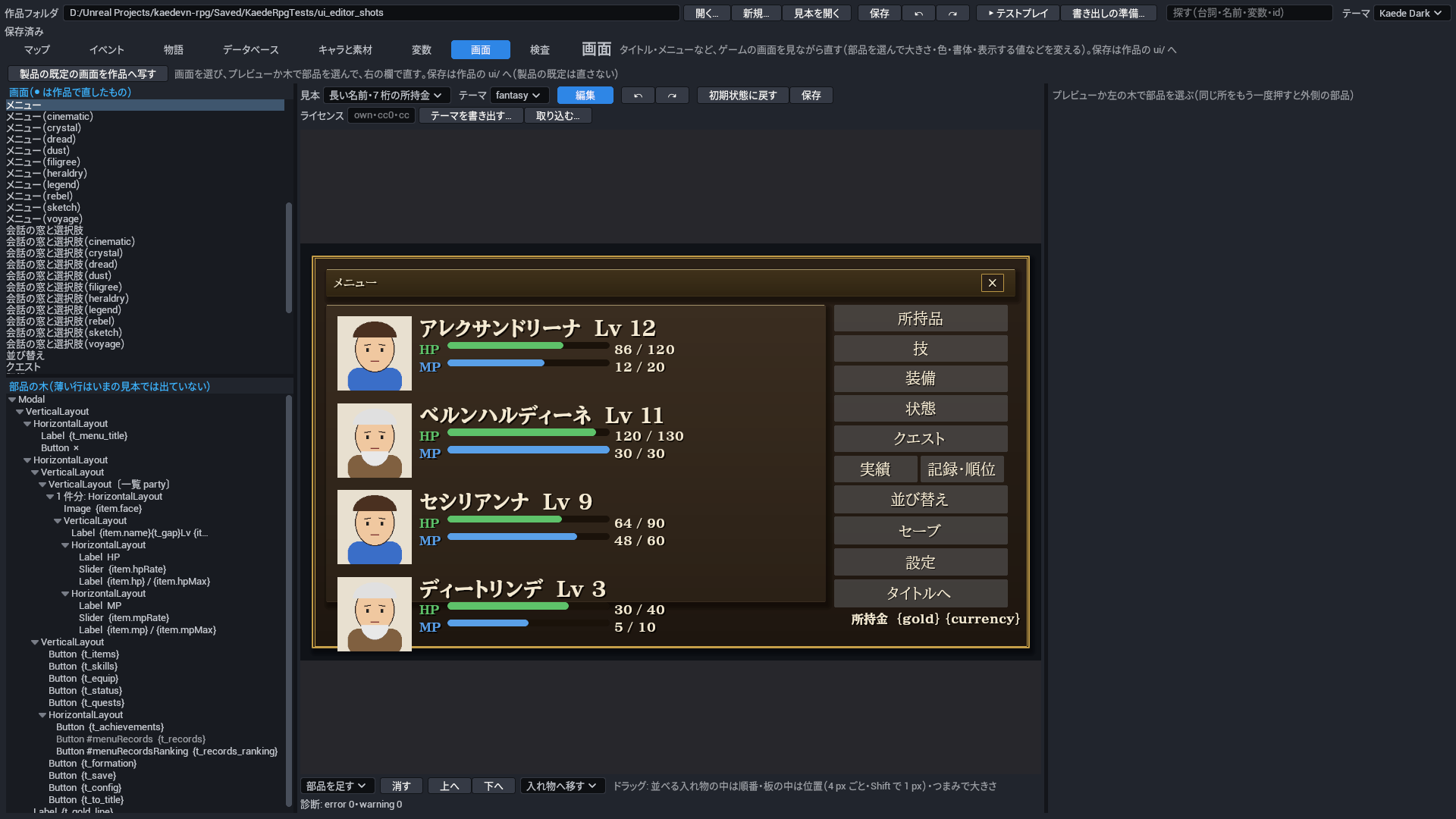This screenshot has height=819, width=1456.
Task: Switch to the 検査 tab
Action: pyautogui.click(x=540, y=50)
